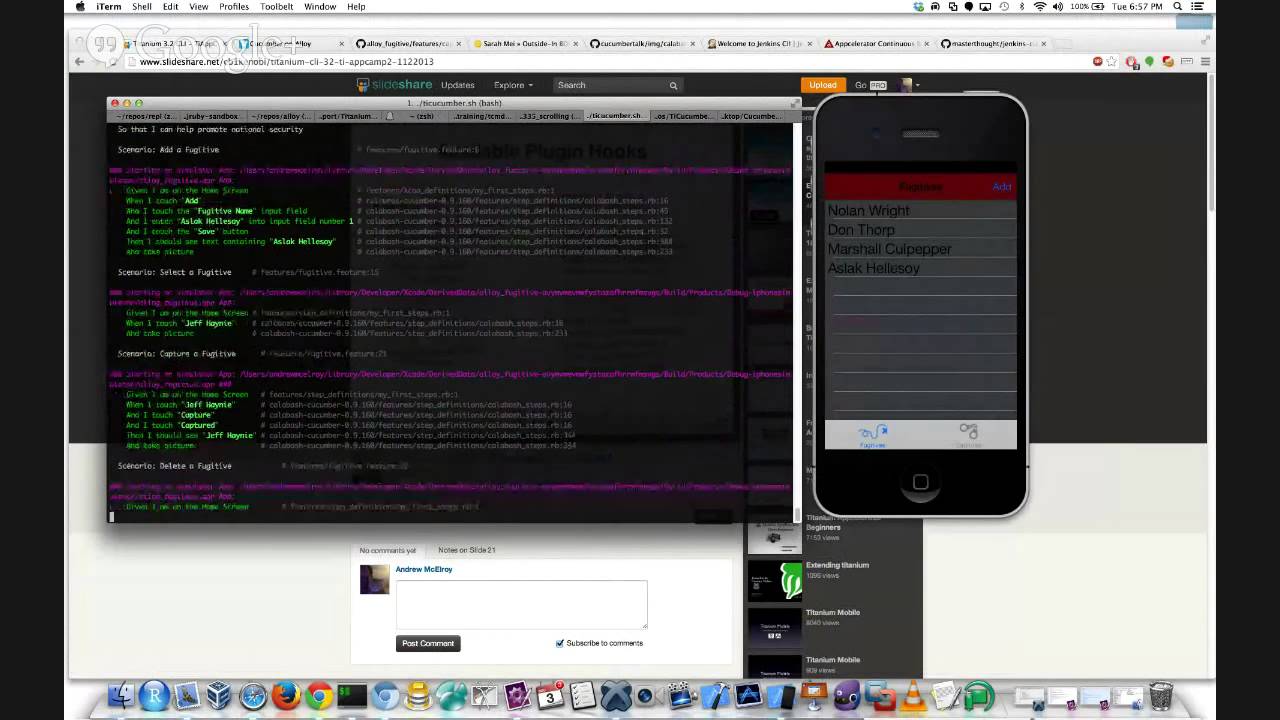This screenshot has width=1280, height=720.
Task: Open Spotlight search magnifier in menu bar
Action: [x=1178, y=7]
